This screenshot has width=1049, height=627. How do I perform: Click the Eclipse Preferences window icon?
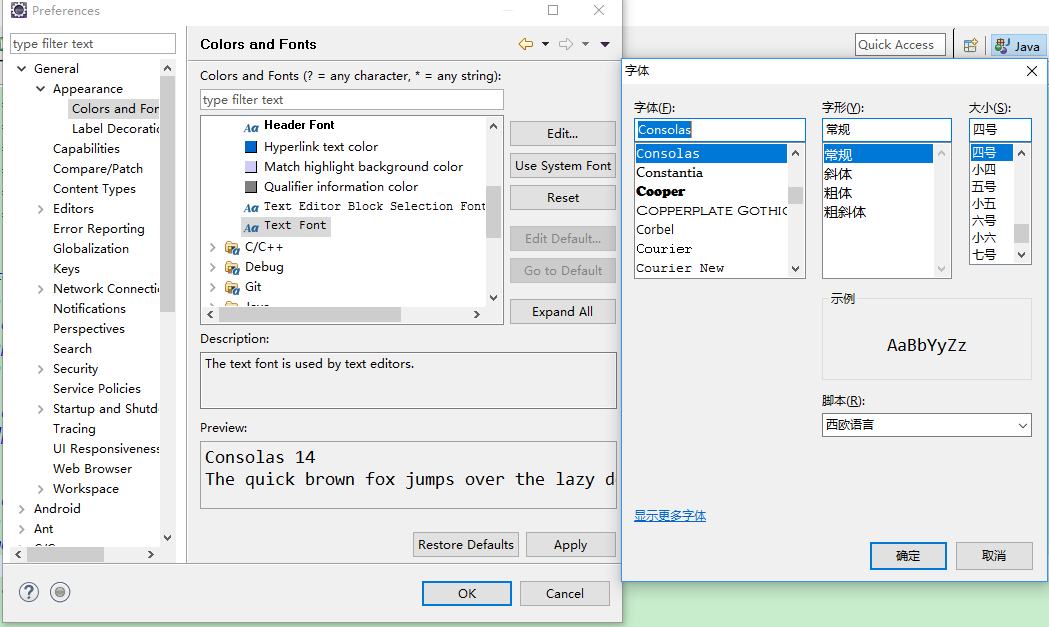19,10
